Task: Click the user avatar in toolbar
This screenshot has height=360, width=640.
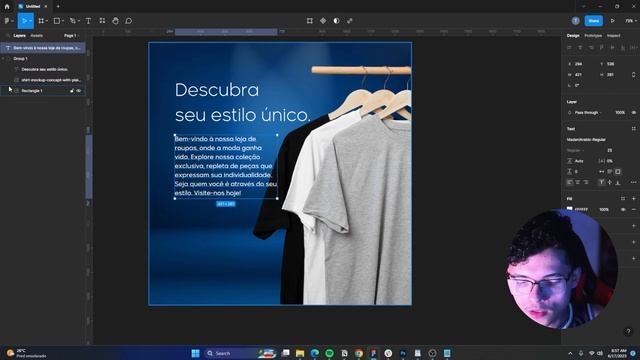Action: click(x=576, y=21)
